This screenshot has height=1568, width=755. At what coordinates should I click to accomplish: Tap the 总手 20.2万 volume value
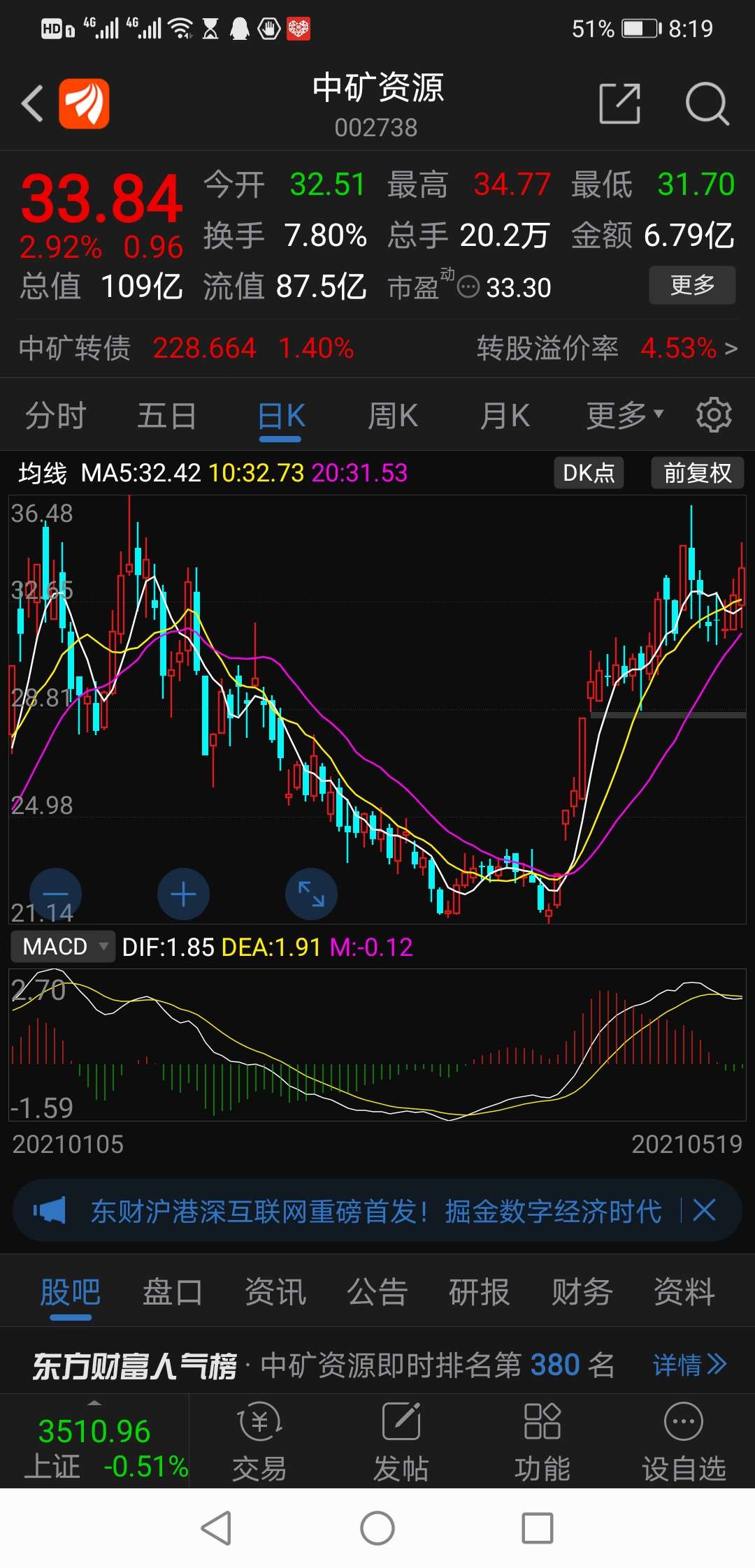[x=469, y=235]
